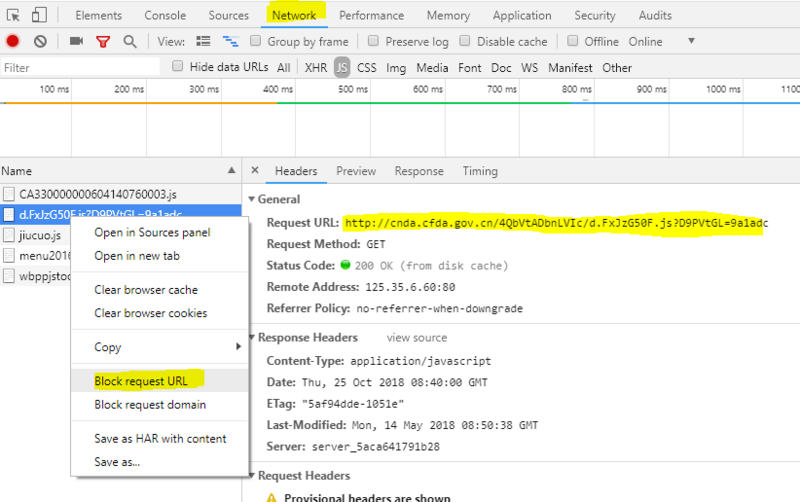Filter requests by Manifest
Image resolution: width=800 pixels, height=502 pixels.
click(x=570, y=67)
